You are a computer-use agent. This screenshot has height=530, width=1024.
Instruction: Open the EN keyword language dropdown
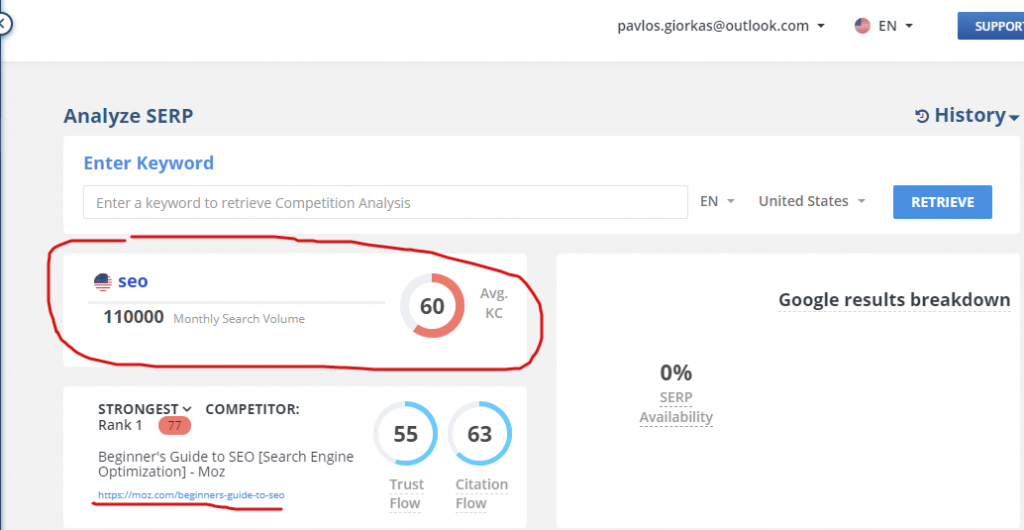click(718, 201)
